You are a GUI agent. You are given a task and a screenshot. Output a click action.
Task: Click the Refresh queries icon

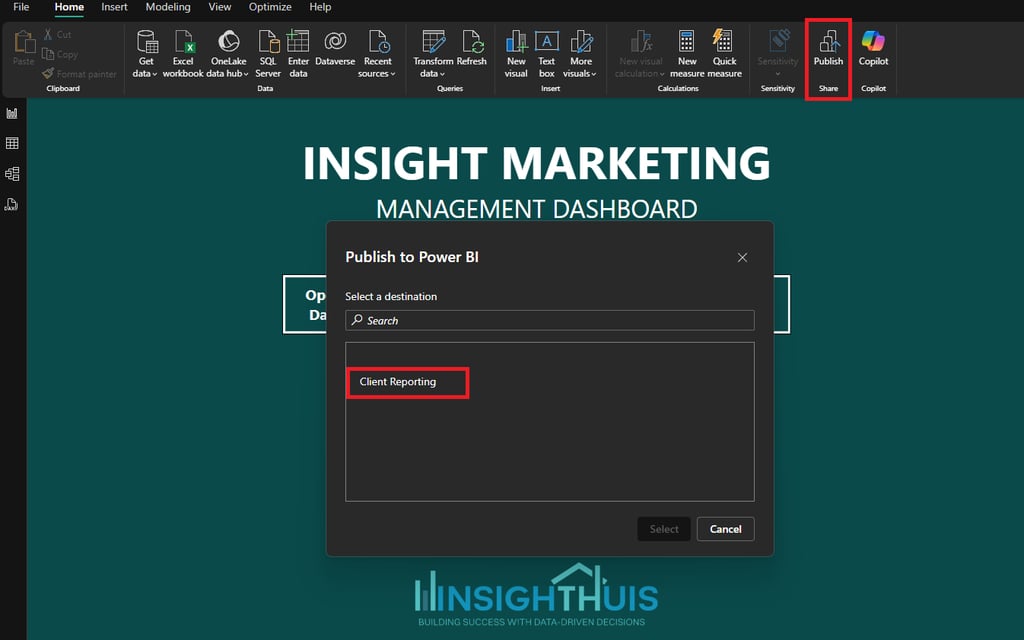pyautogui.click(x=472, y=42)
